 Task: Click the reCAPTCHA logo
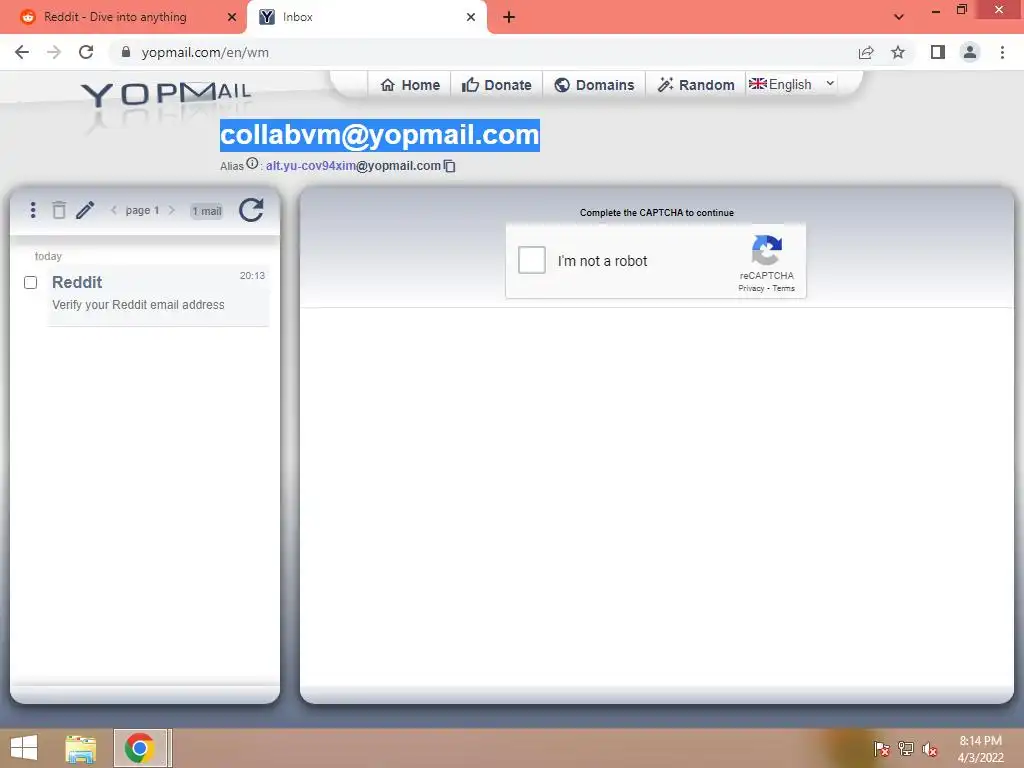coord(767,249)
